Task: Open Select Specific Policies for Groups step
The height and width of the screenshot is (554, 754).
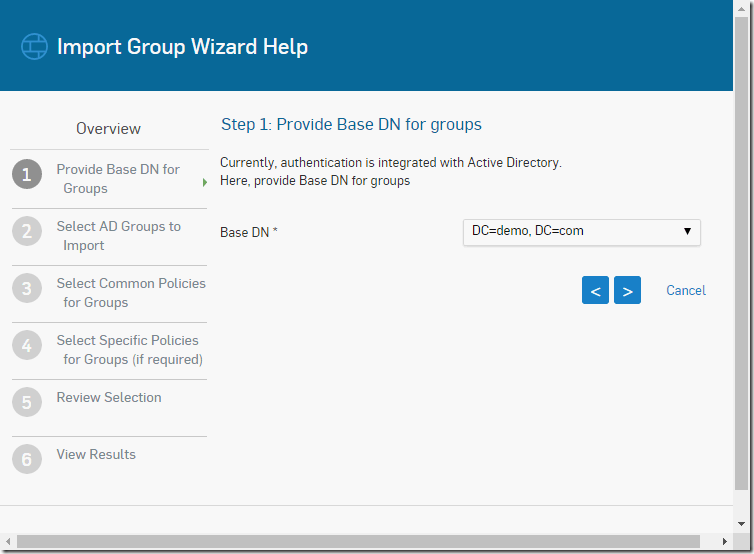Action: pos(130,350)
